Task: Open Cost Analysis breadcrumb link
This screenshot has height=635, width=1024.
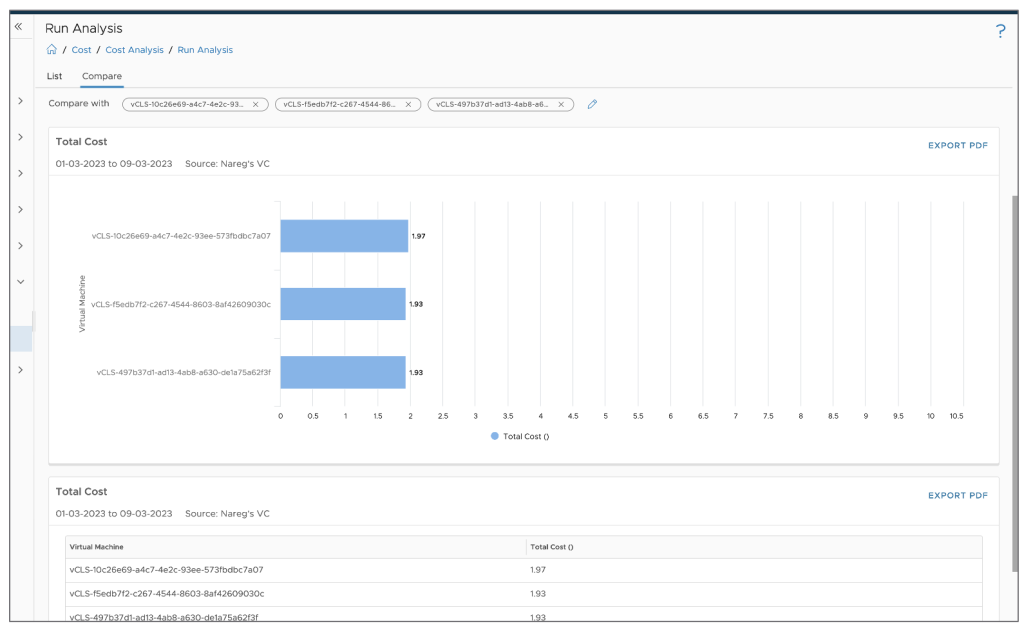Action: click(x=134, y=50)
